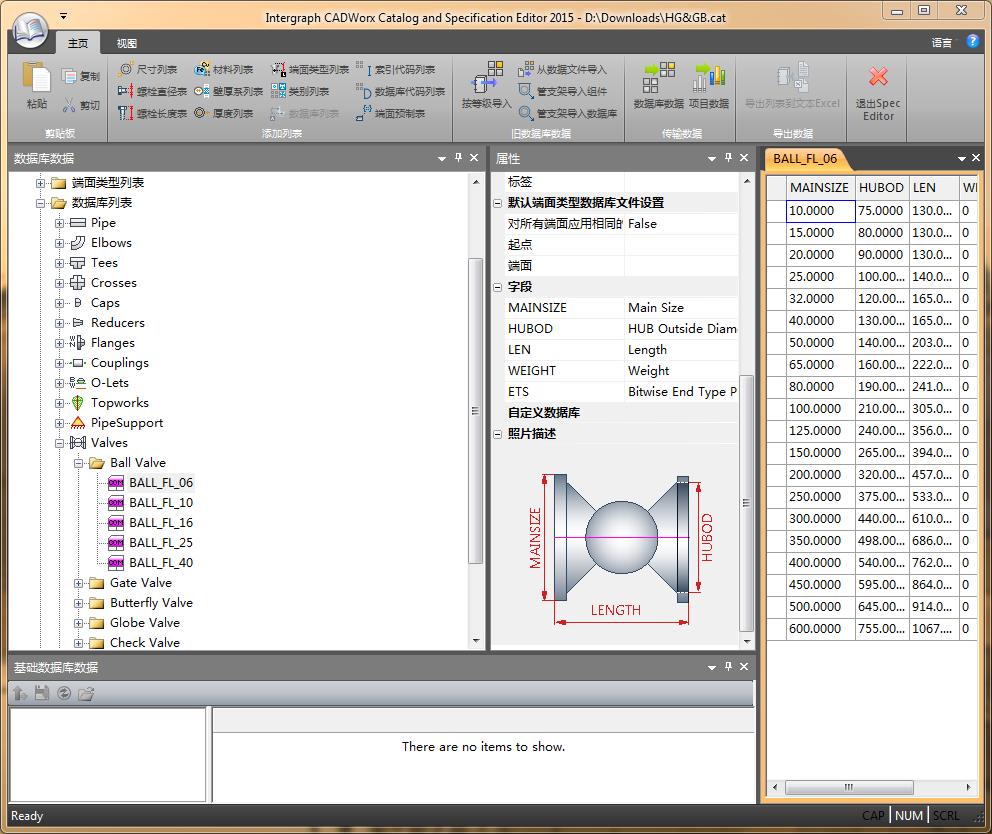
Task: Select BALL_FL_25 in the tree
Action: (161, 543)
